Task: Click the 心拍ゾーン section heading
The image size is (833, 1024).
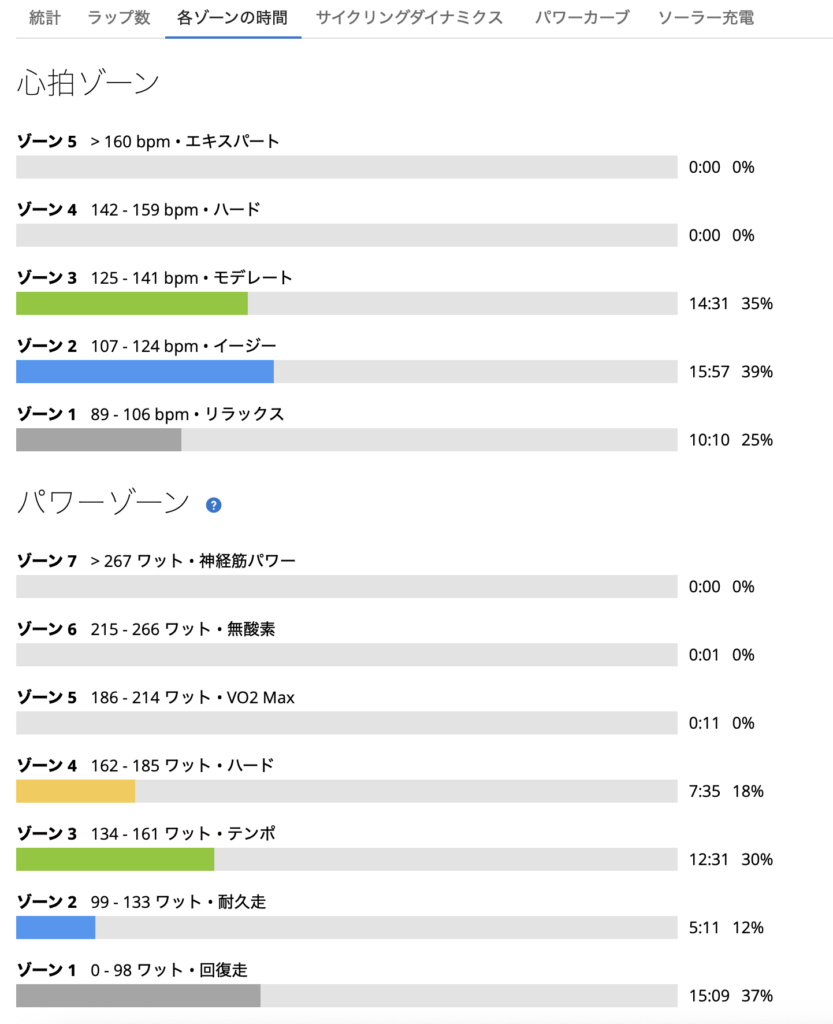Action: (x=88, y=84)
